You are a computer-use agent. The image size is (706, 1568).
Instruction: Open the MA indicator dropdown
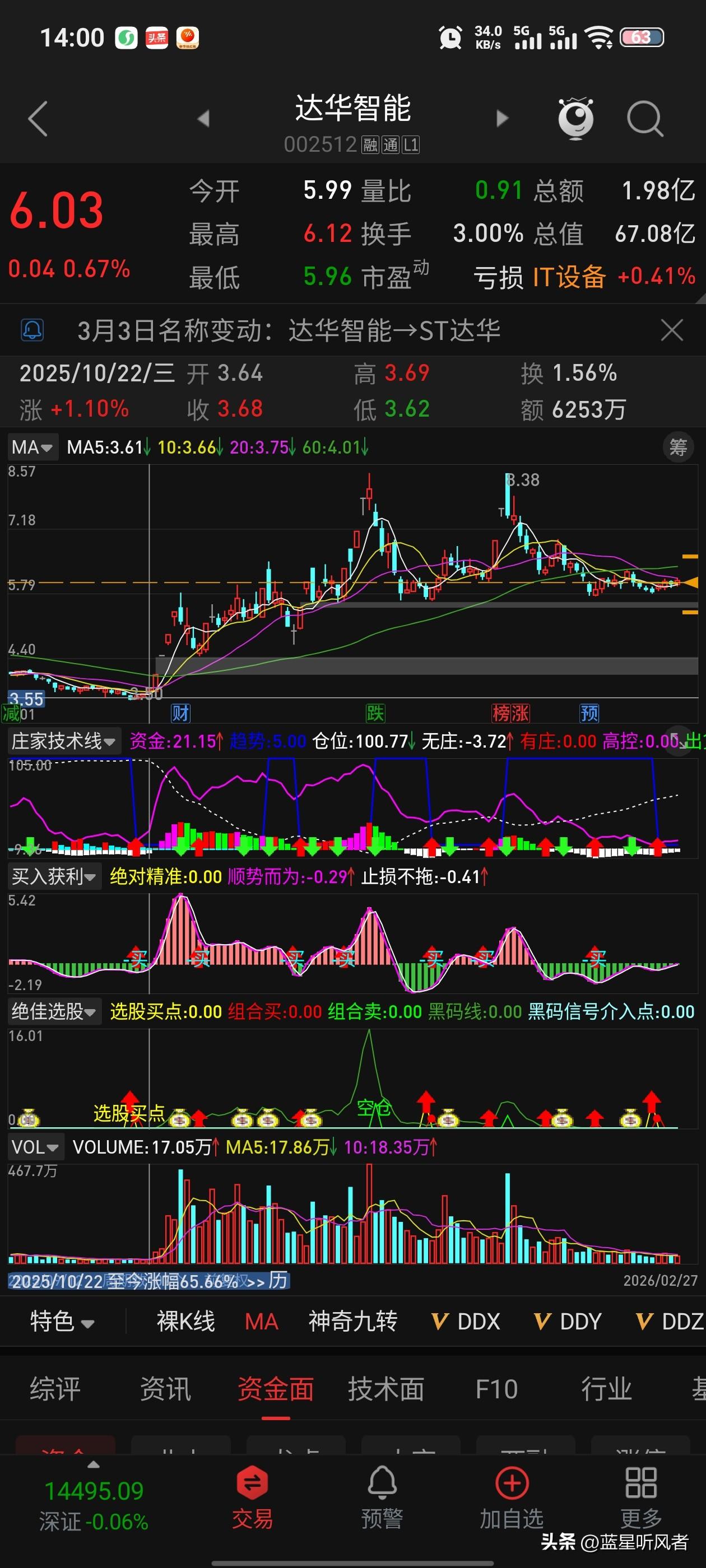pyautogui.click(x=33, y=447)
